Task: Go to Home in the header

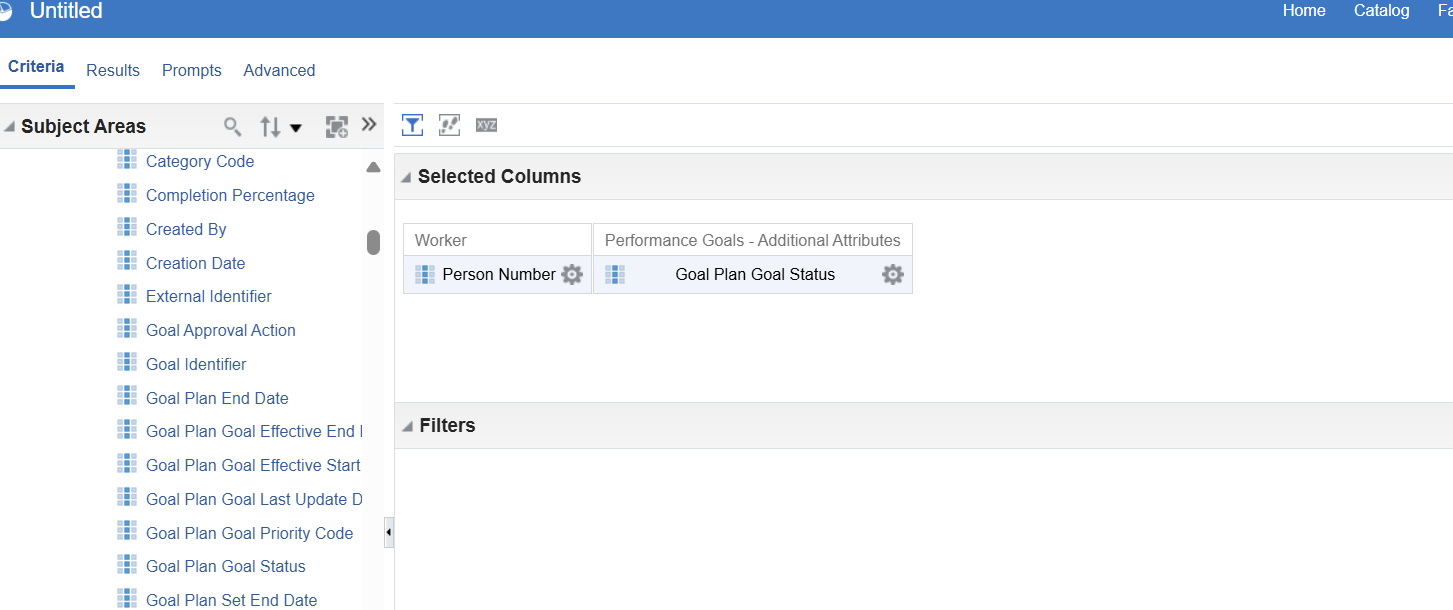Action: tap(1304, 11)
